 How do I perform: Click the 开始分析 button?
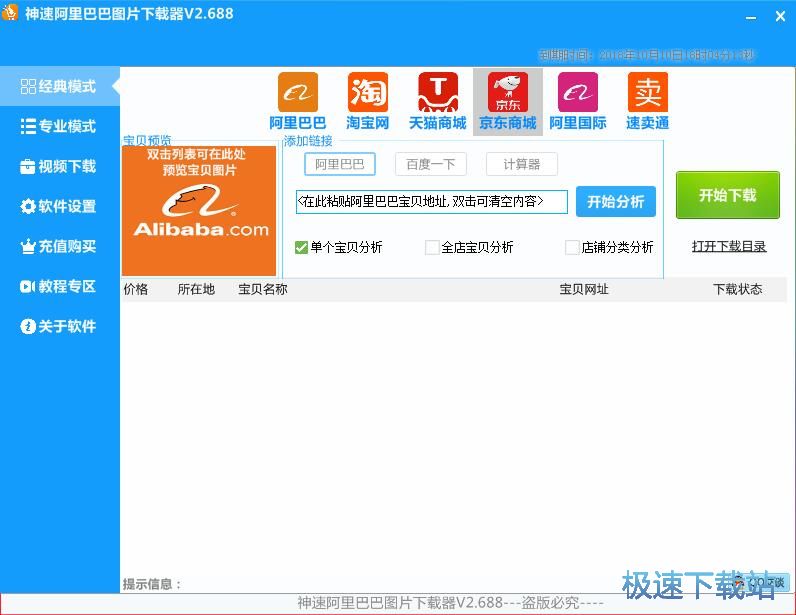click(615, 201)
